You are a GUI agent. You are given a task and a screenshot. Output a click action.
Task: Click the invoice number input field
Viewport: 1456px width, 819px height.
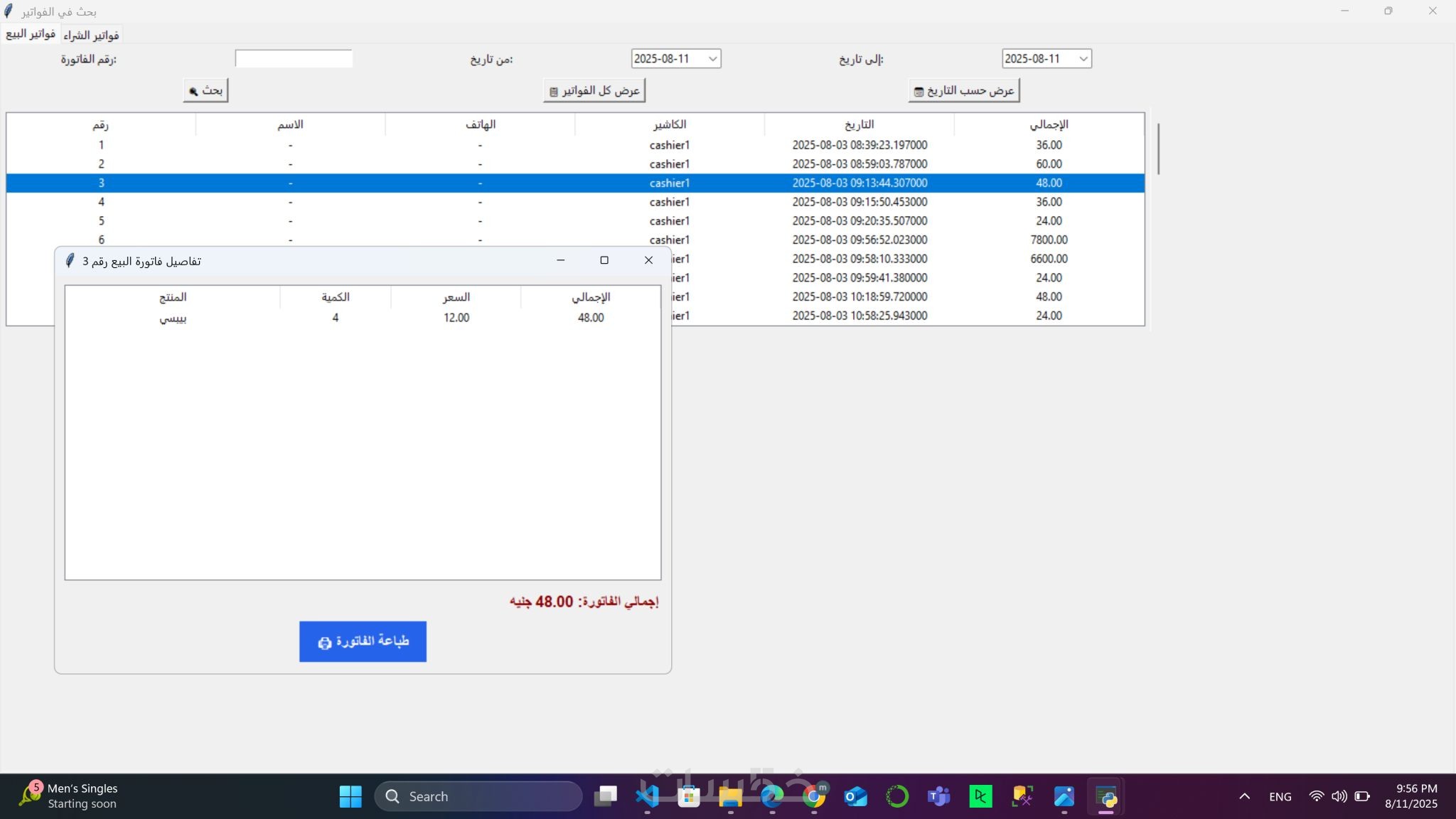coord(294,59)
